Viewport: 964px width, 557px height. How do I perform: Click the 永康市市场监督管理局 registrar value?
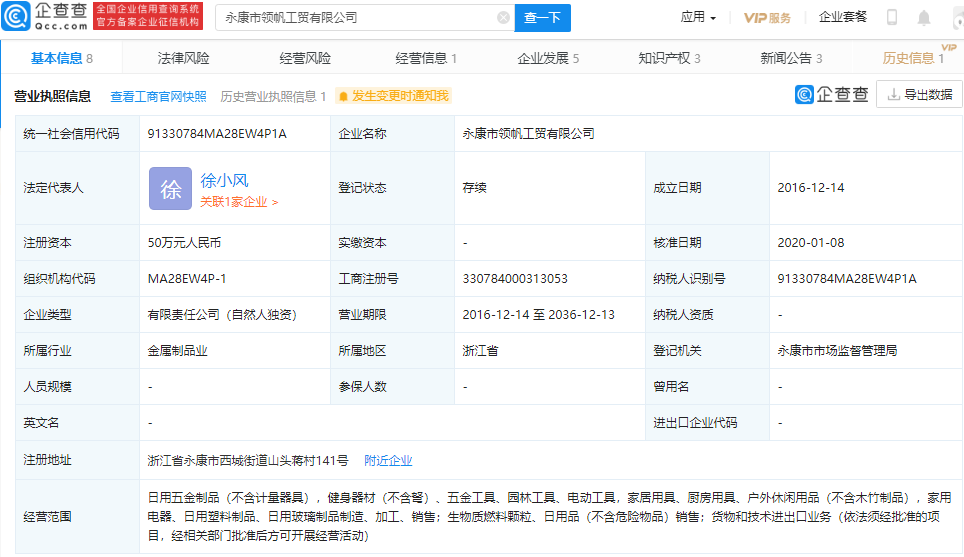(x=837, y=351)
